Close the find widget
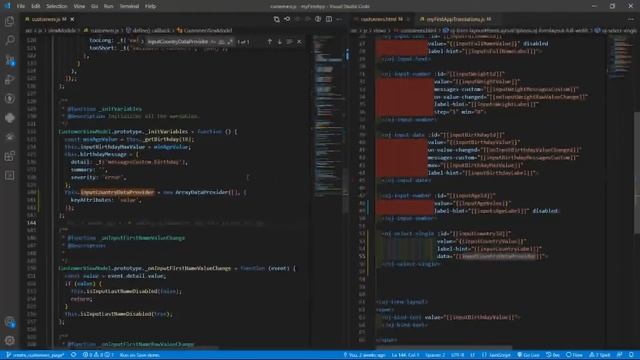The height and width of the screenshot is (360, 640). (x=299, y=42)
